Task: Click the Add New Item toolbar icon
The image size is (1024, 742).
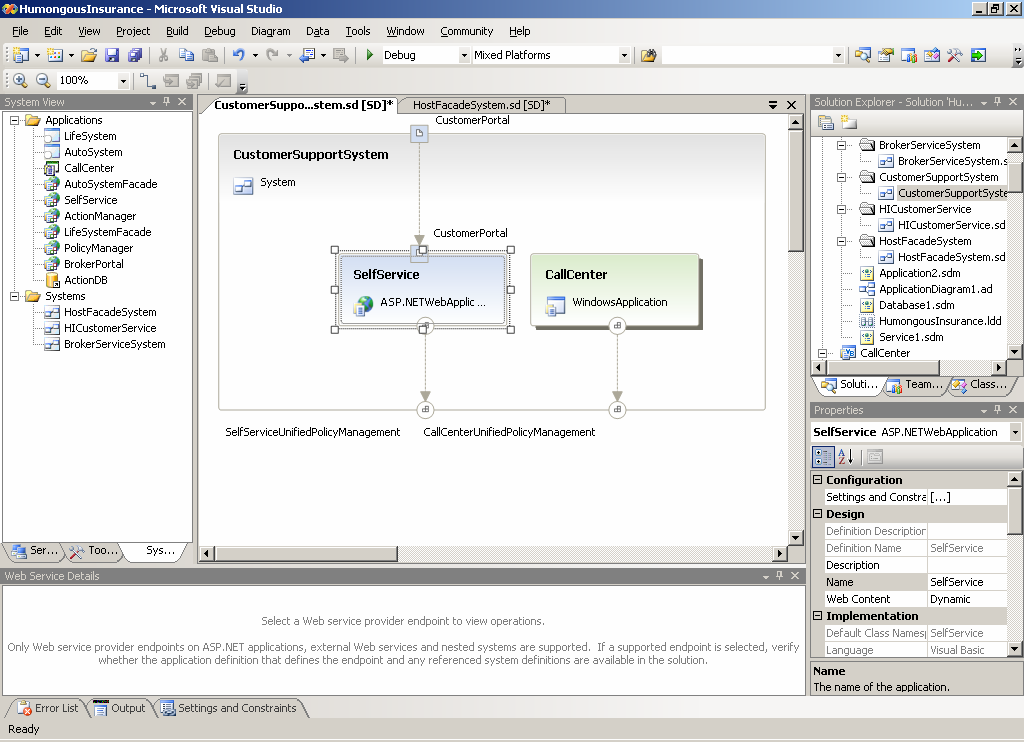Action: point(56,55)
